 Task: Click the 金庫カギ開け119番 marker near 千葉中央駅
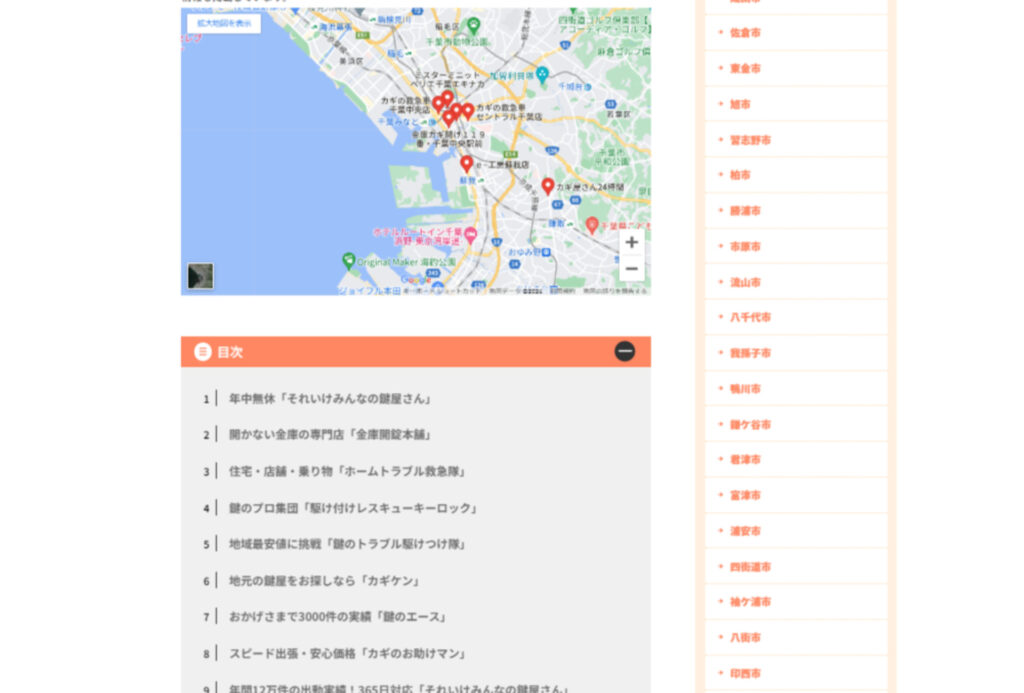click(x=448, y=116)
